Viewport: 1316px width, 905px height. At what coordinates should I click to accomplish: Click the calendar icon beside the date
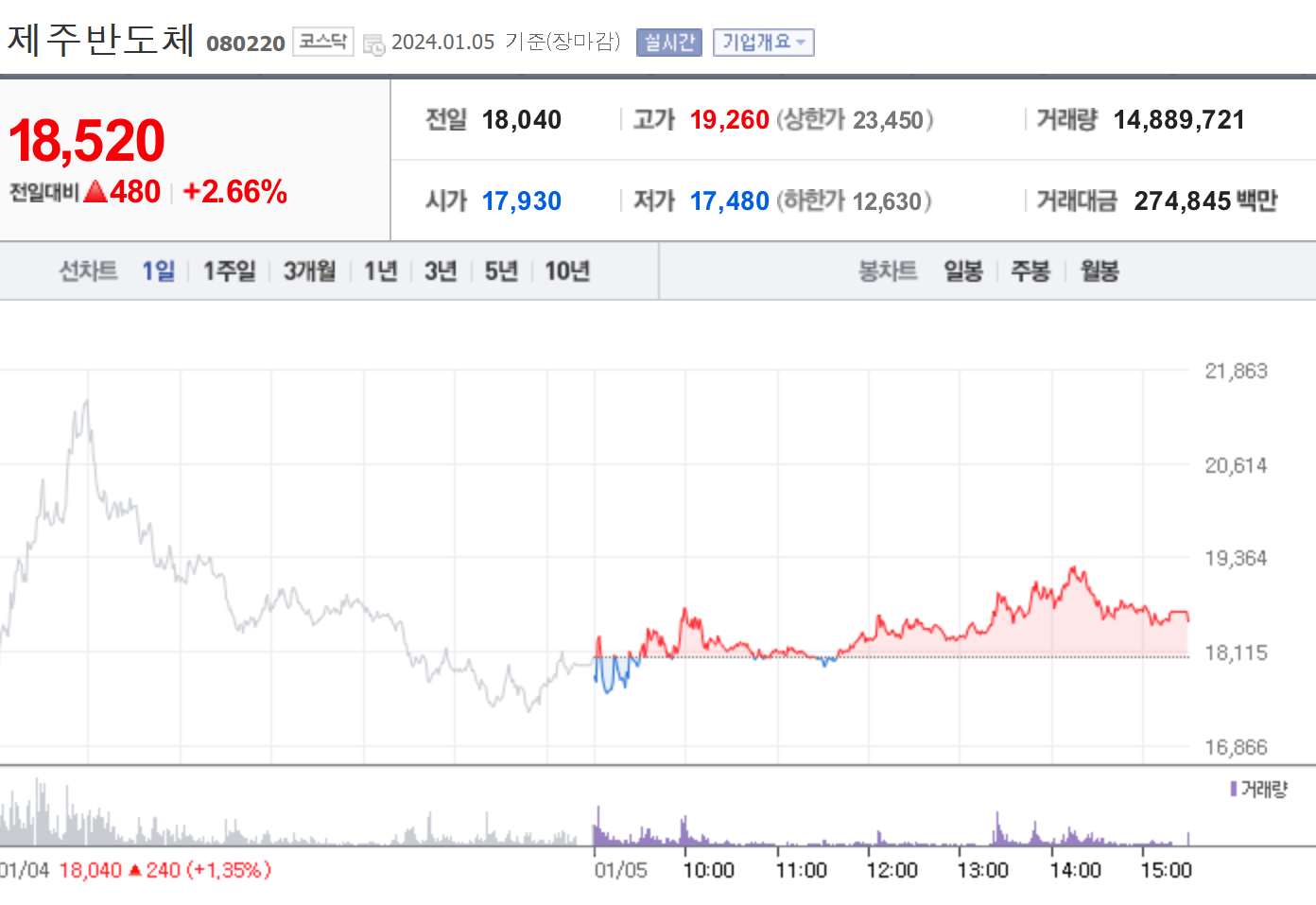[x=373, y=44]
